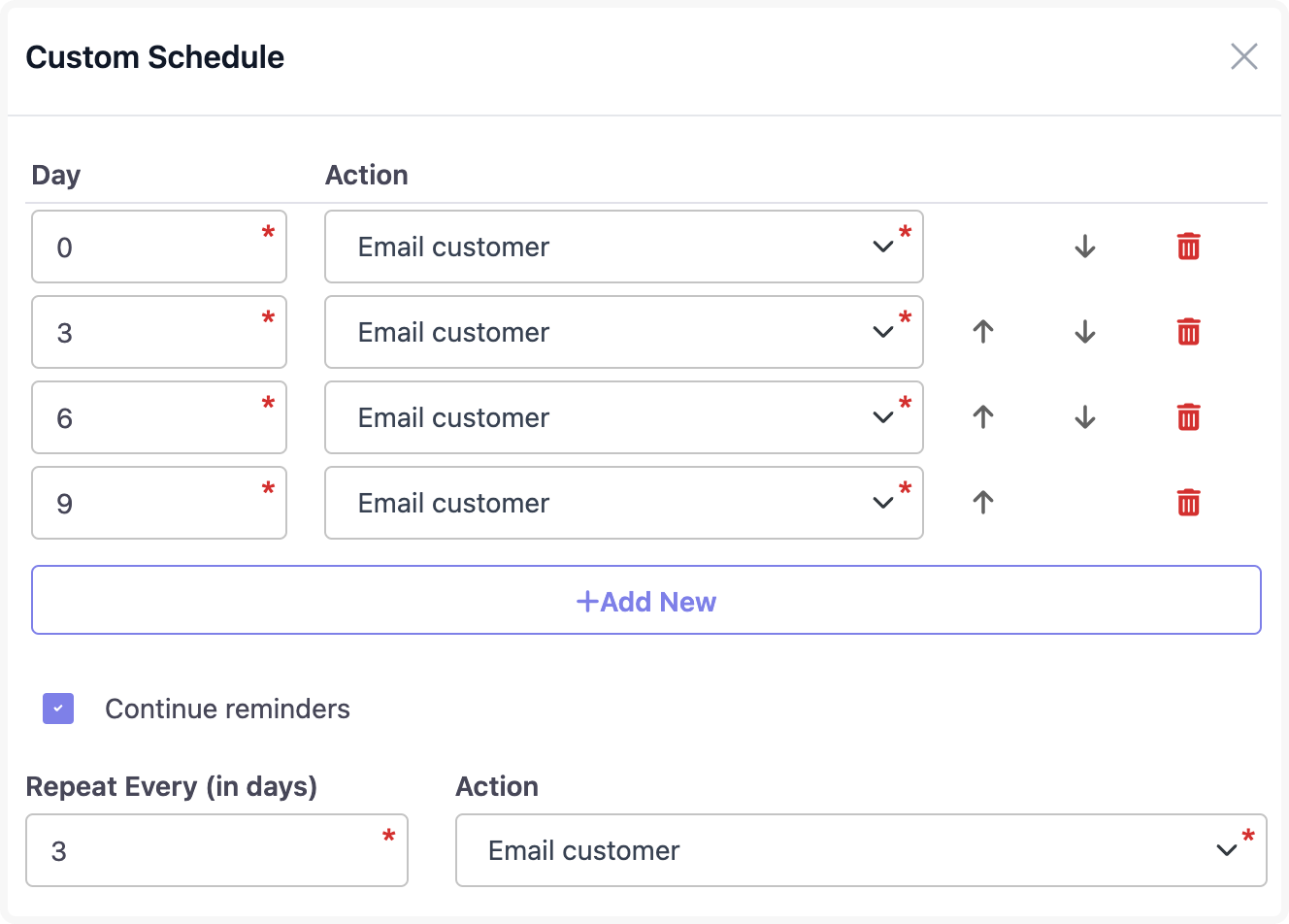
Task: Move the Day 9 row up
Action: point(983,503)
